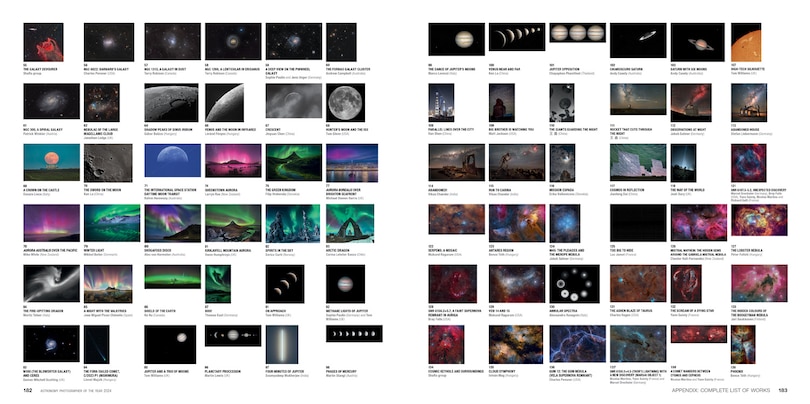
Task: Select the Phases of Mercury strip thumbnail
Action: pos(354,334)
